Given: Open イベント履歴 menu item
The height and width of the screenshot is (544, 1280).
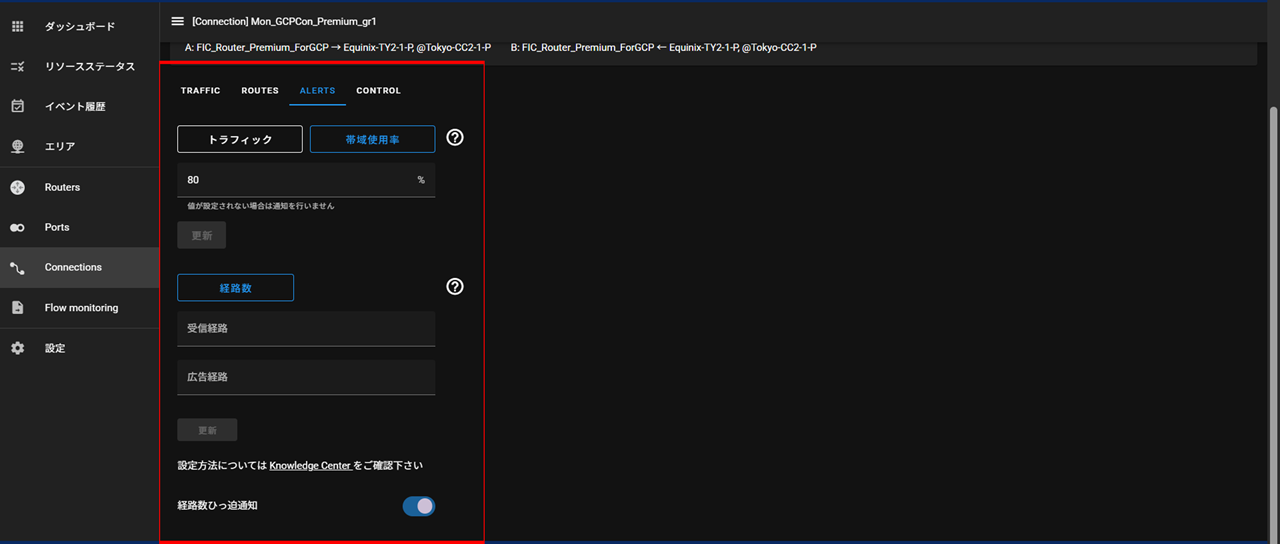Looking at the screenshot, I should (x=75, y=106).
